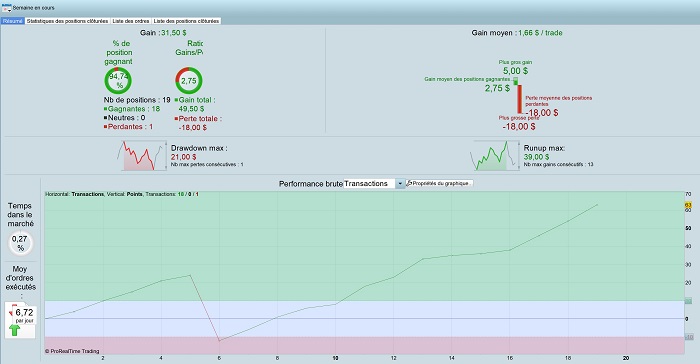Click the green up arrow under 6,72 par jour

click(x=15, y=330)
